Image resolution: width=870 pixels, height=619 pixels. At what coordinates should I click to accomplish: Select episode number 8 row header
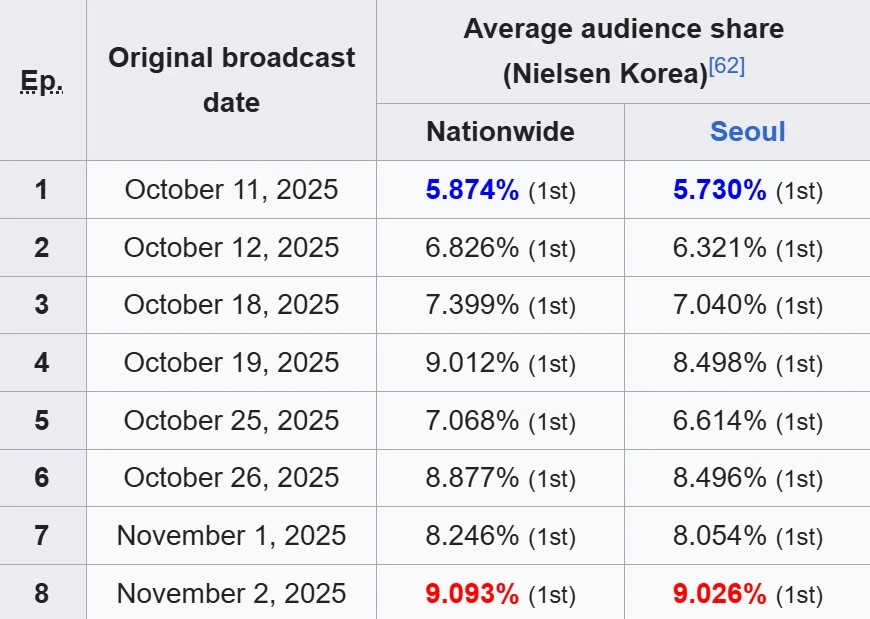pos(42,593)
